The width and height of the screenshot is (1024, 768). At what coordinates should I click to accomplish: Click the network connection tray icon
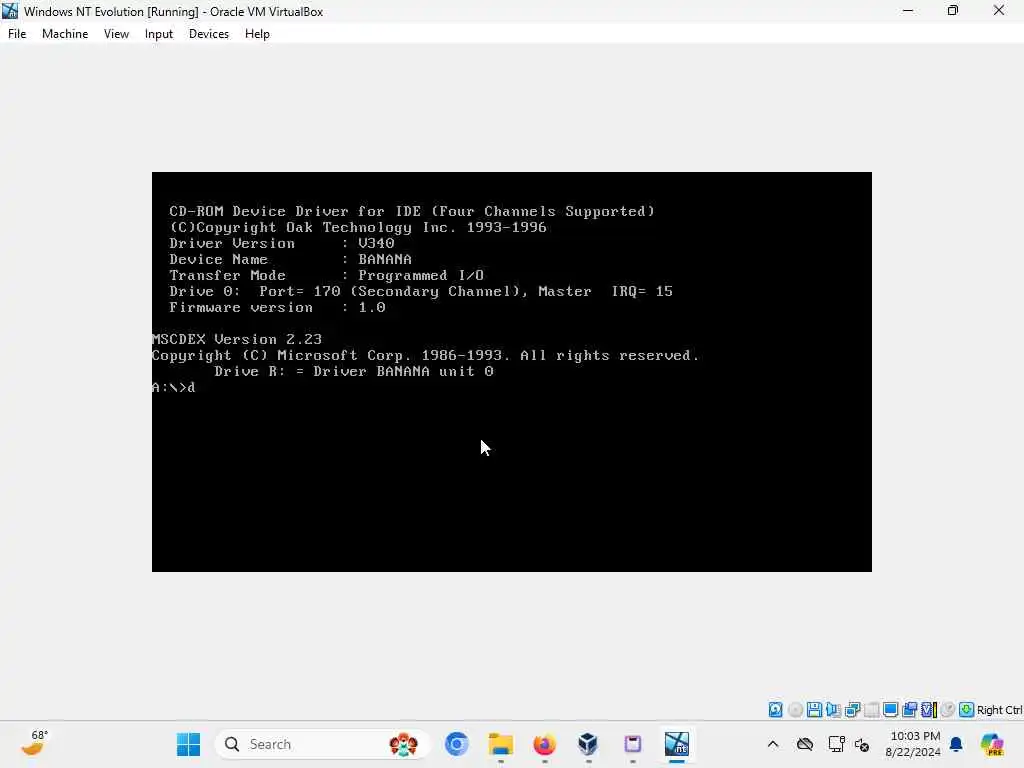click(836, 744)
